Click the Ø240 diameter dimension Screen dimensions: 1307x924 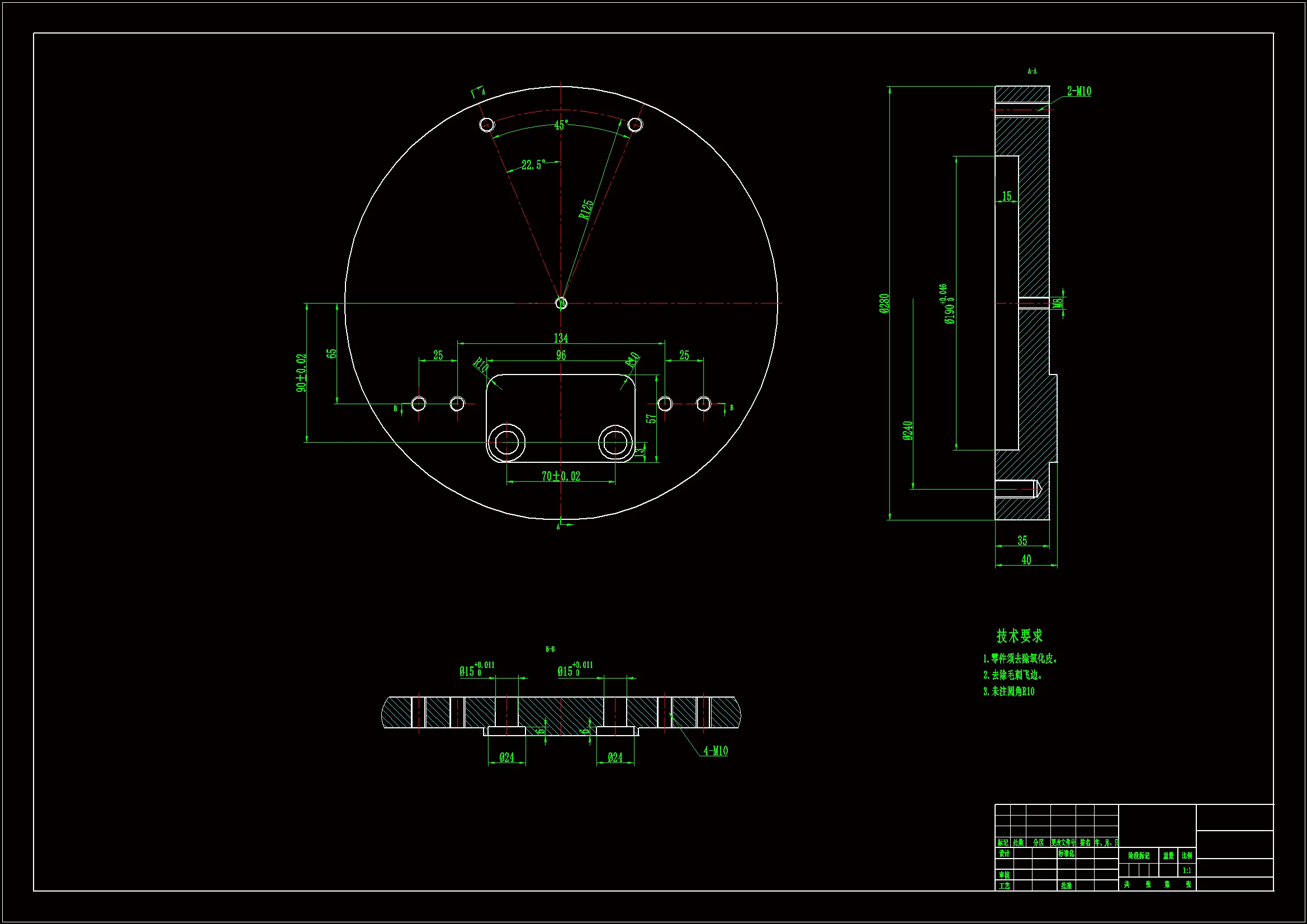[908, 430]
